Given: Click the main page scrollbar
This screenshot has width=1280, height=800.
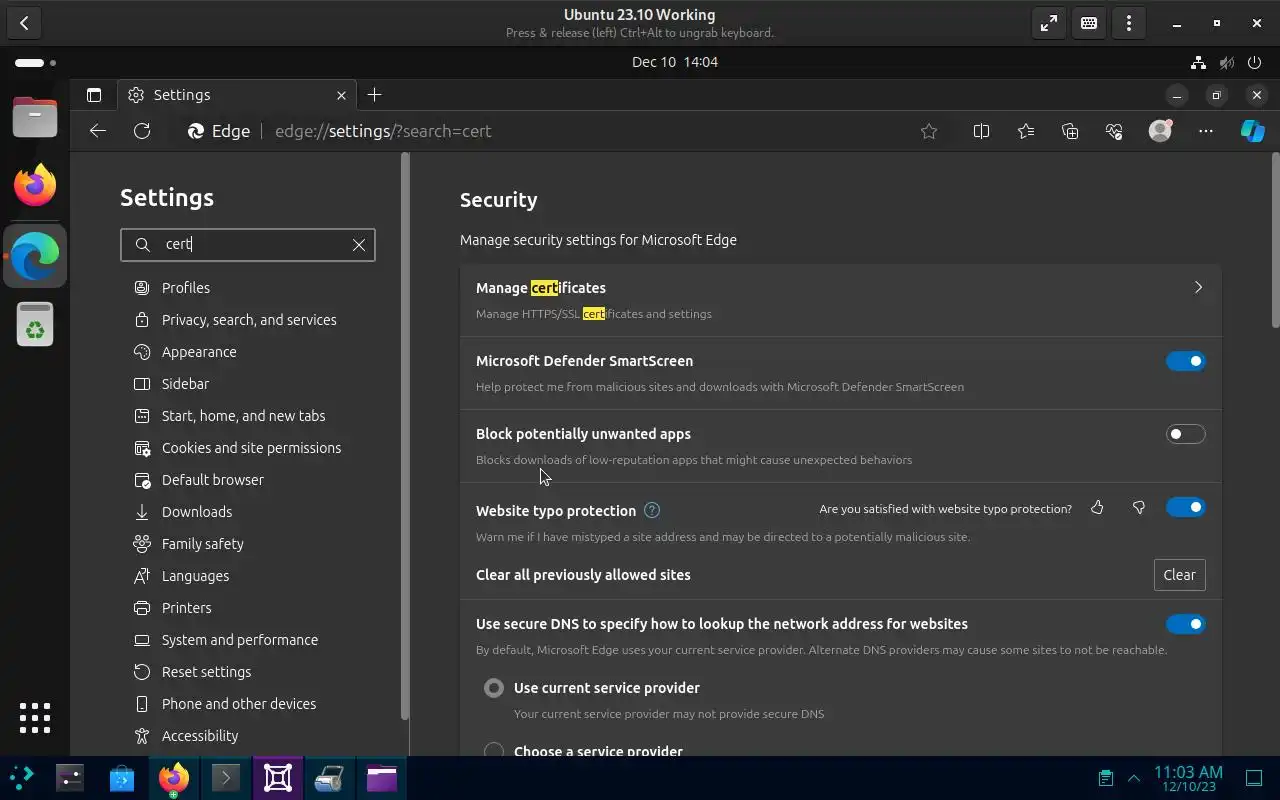Looking at the screenshot, I should coord(1275,240).
